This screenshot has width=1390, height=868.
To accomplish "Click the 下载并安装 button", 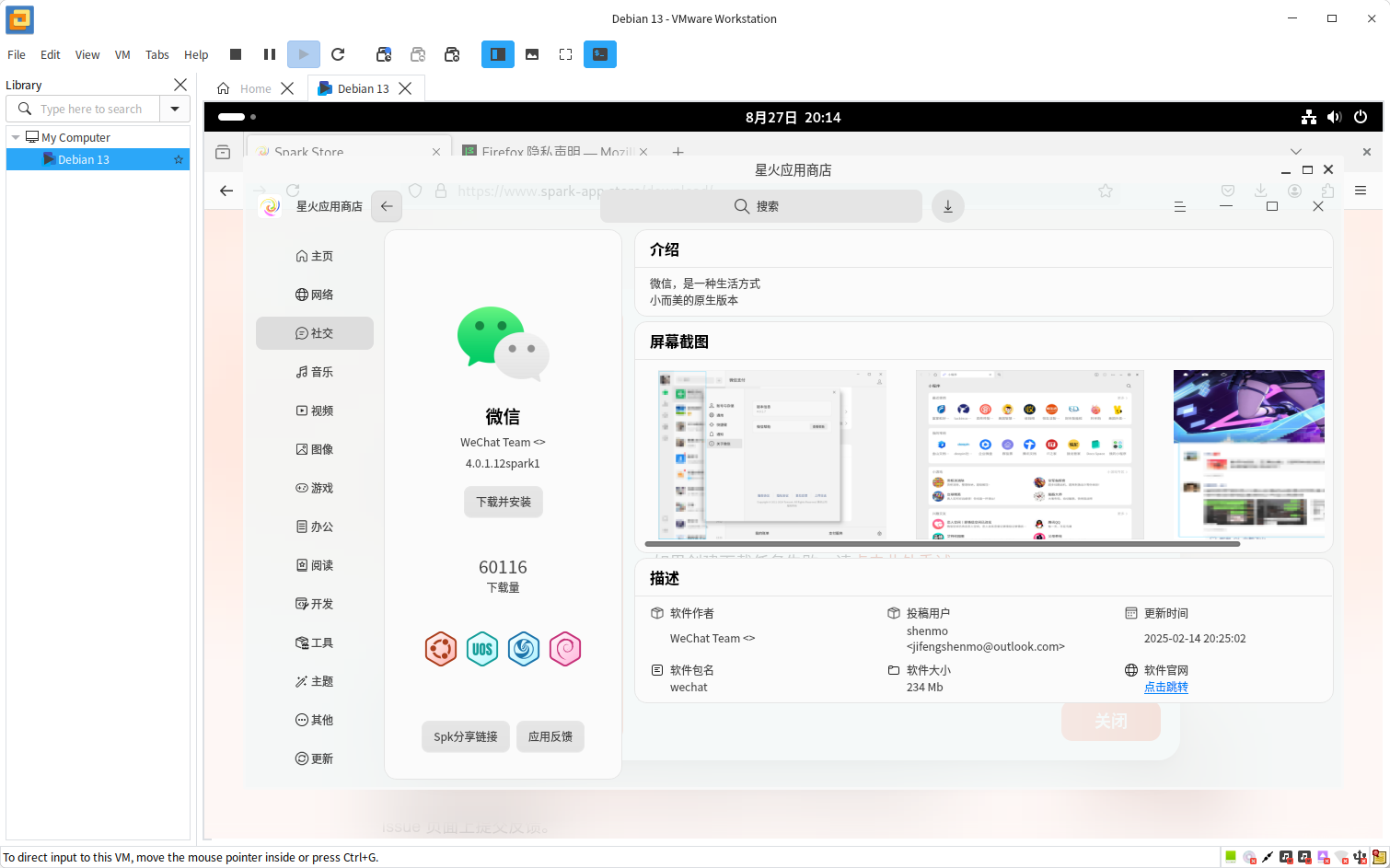I will click(x=503, y=502).
